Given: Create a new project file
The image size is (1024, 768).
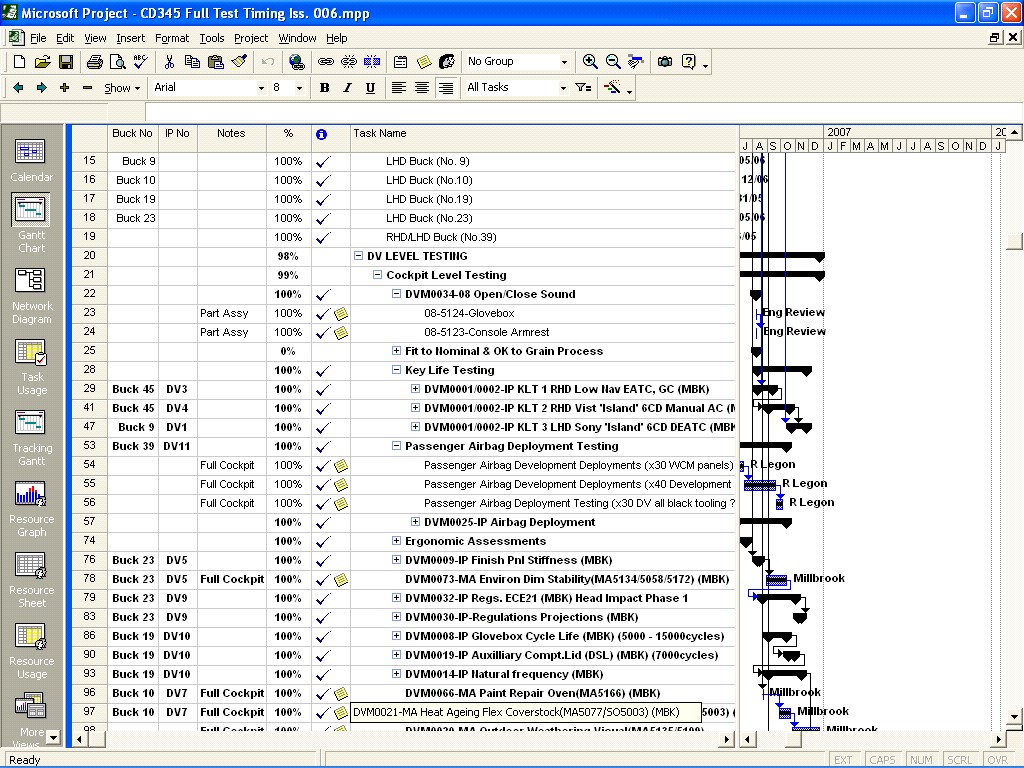Looking at the screenshot, I should pos(19,61).
